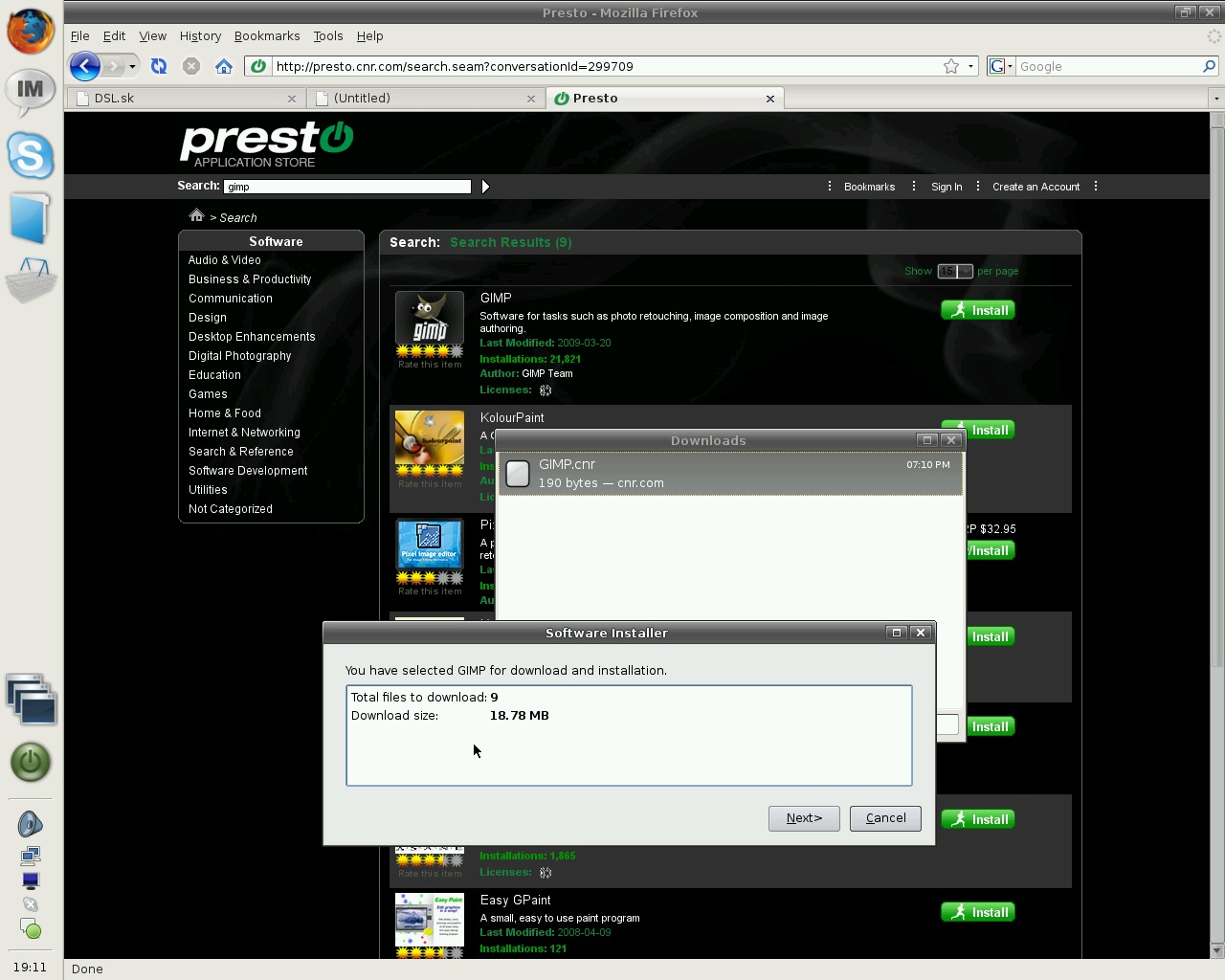Open the URL bar history dropdown
This screenshot has width=1225, height=980.
click(x=970, y=66)
